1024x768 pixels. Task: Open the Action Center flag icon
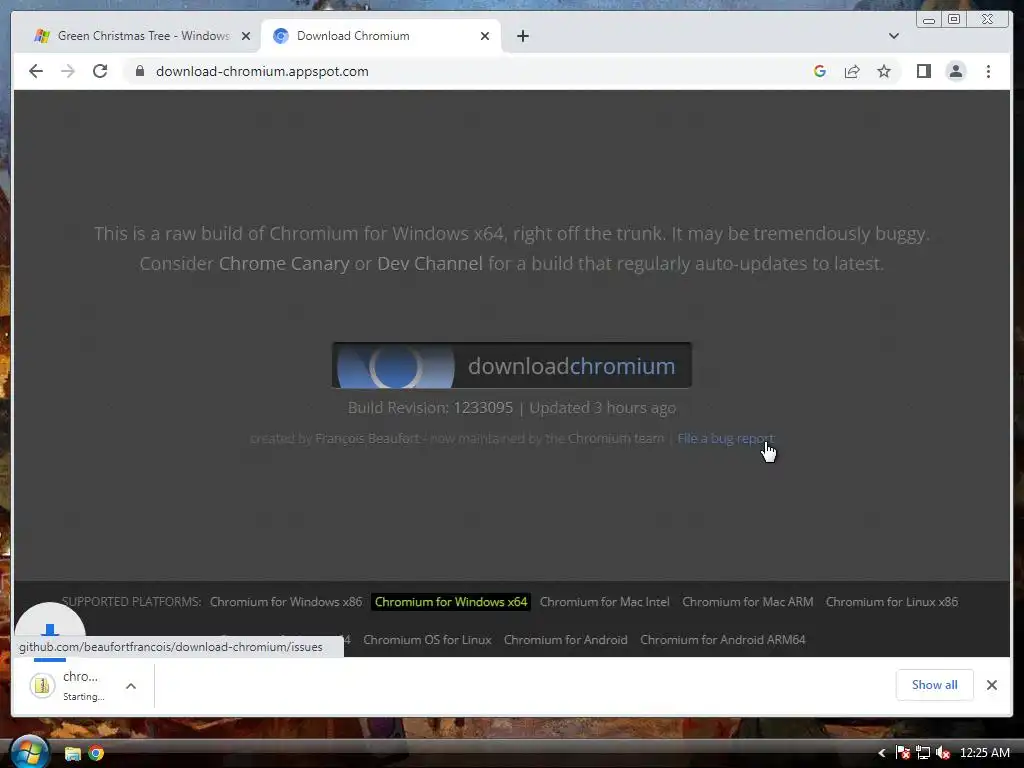pyautogui.click(x=903, y=753)
